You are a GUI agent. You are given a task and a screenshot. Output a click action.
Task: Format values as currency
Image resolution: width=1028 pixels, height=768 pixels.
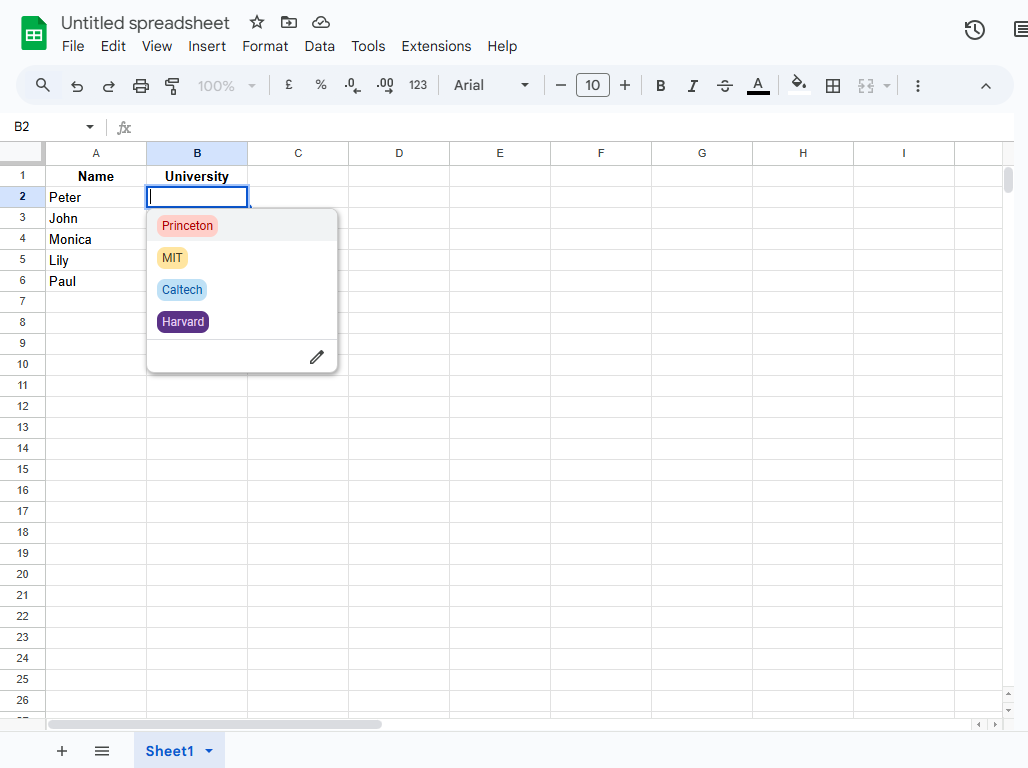click(288, 85)
